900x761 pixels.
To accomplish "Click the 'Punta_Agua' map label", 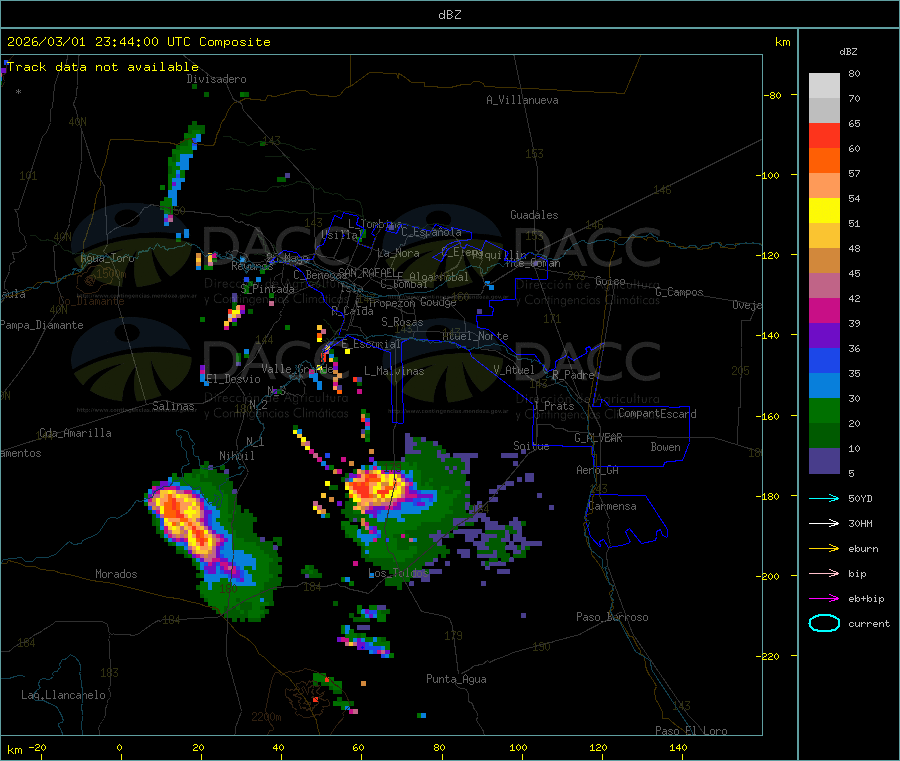I will (456, 679).
